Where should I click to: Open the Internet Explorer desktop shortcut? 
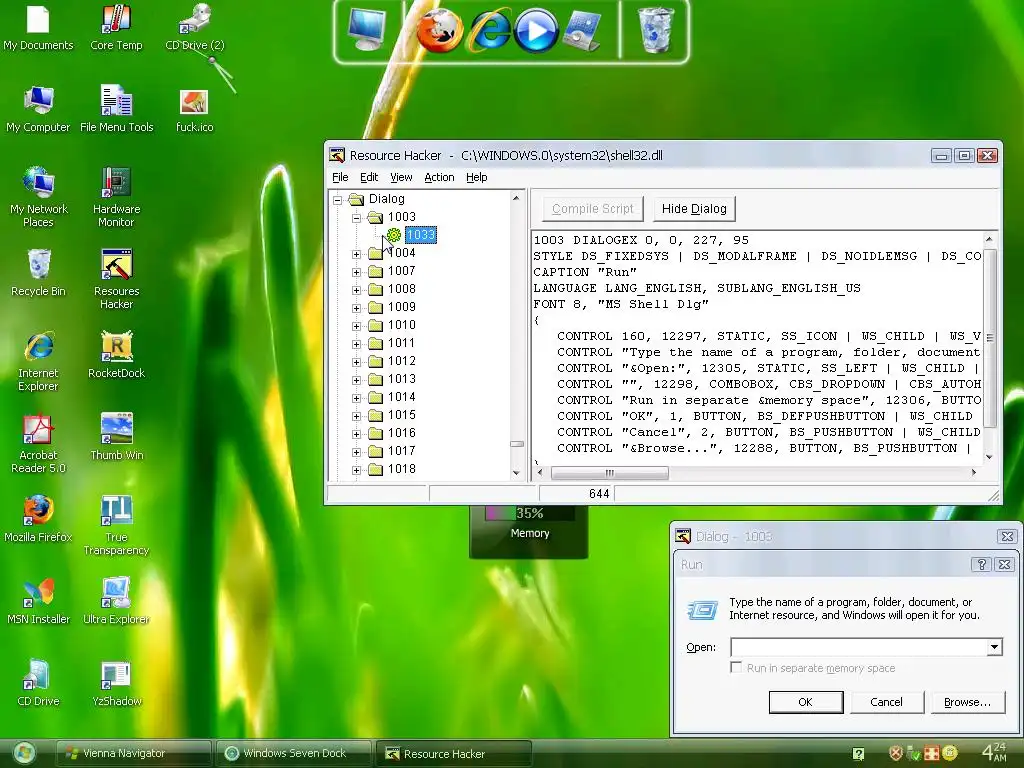coord(39,362)
